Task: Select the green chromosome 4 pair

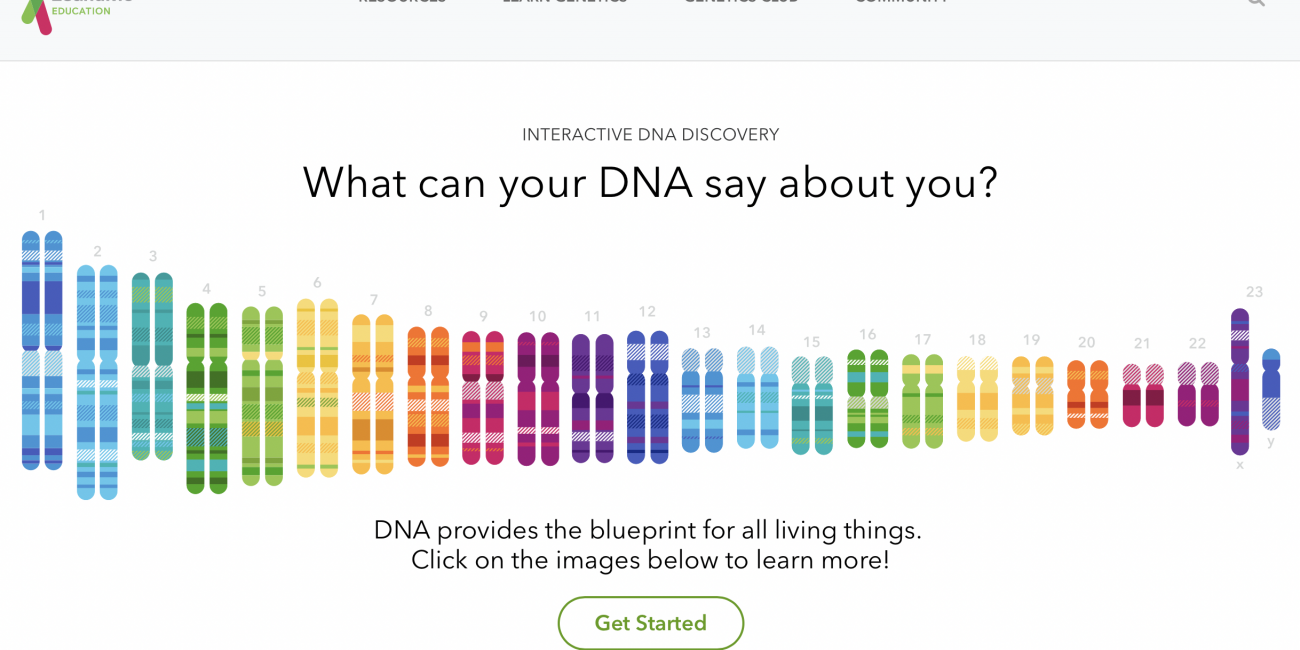Action: point(207,398)
